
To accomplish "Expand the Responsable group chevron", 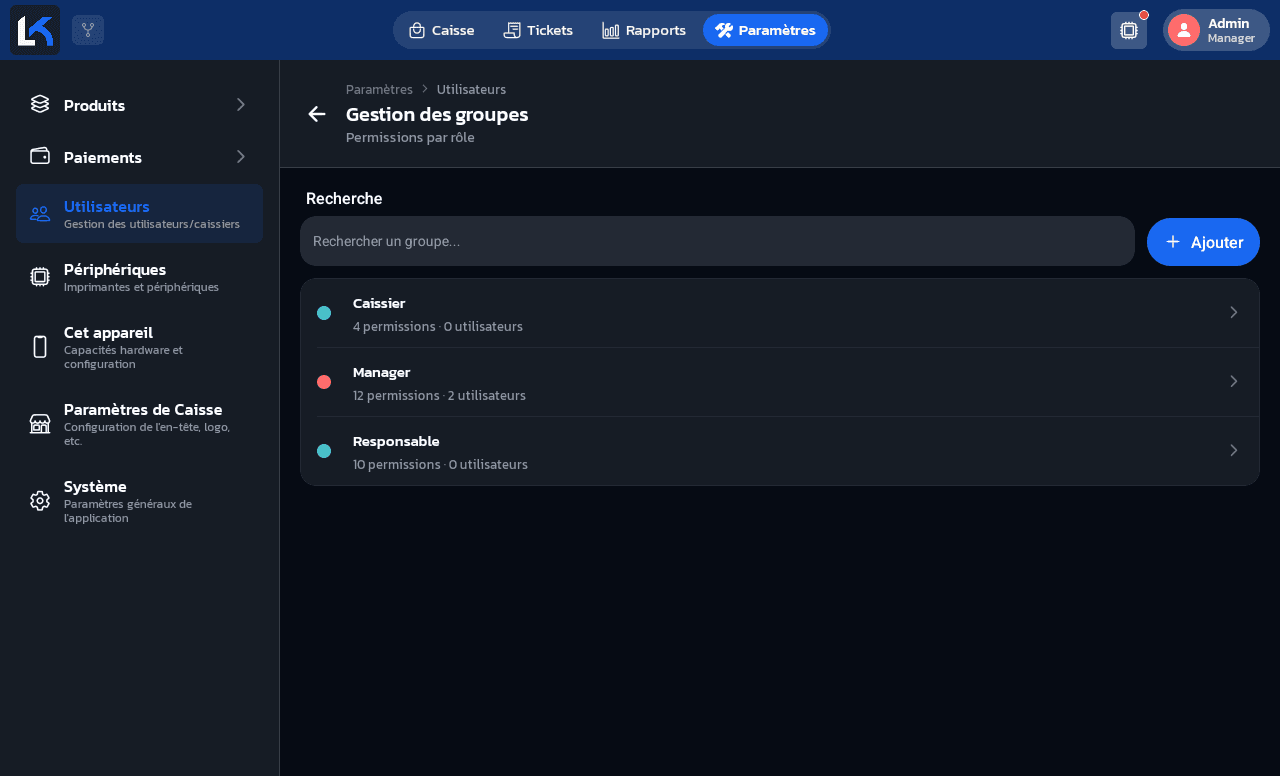I will (1234, 451).
